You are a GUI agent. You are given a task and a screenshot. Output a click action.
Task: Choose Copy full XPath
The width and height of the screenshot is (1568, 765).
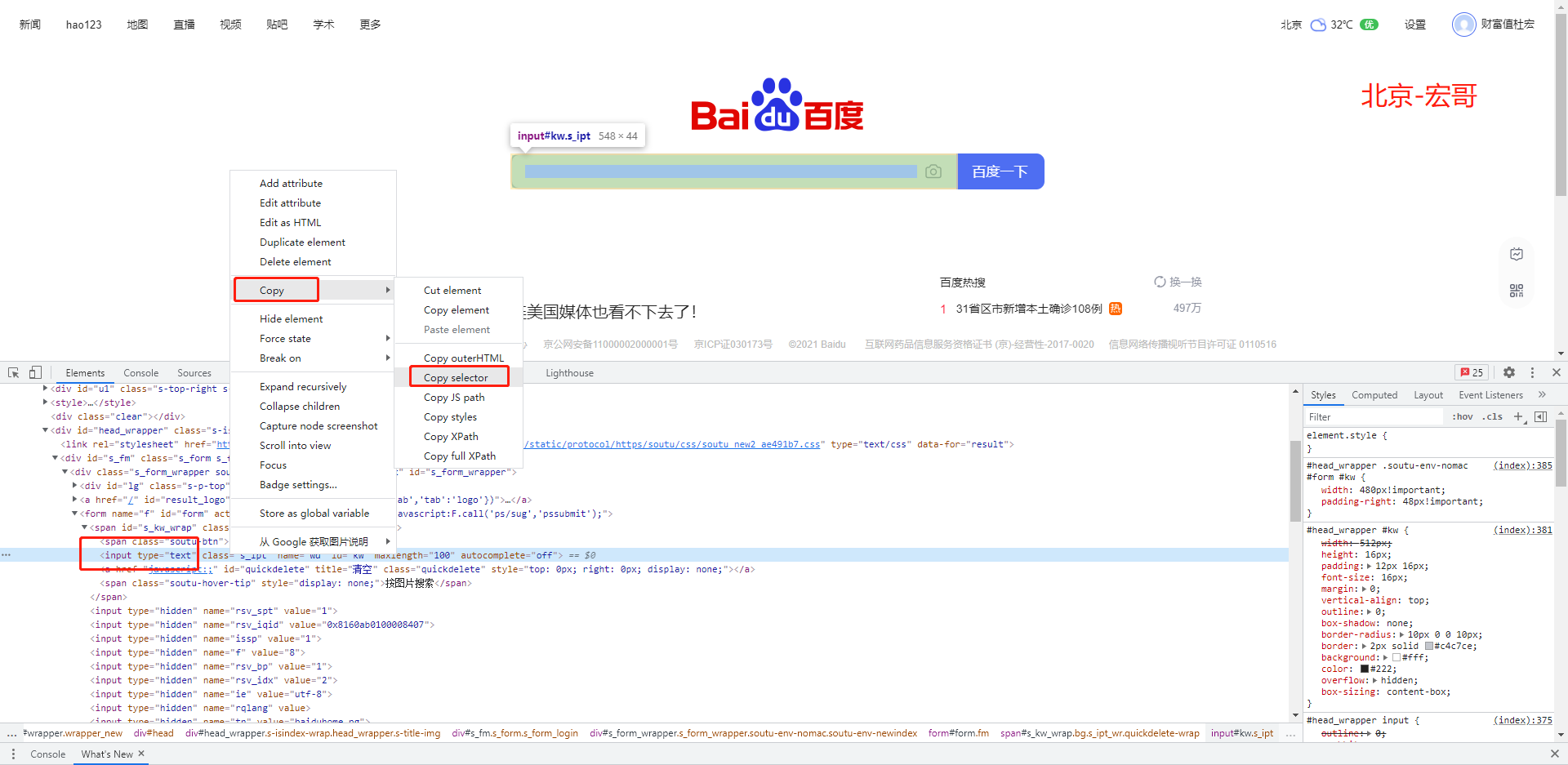point(460,456)
